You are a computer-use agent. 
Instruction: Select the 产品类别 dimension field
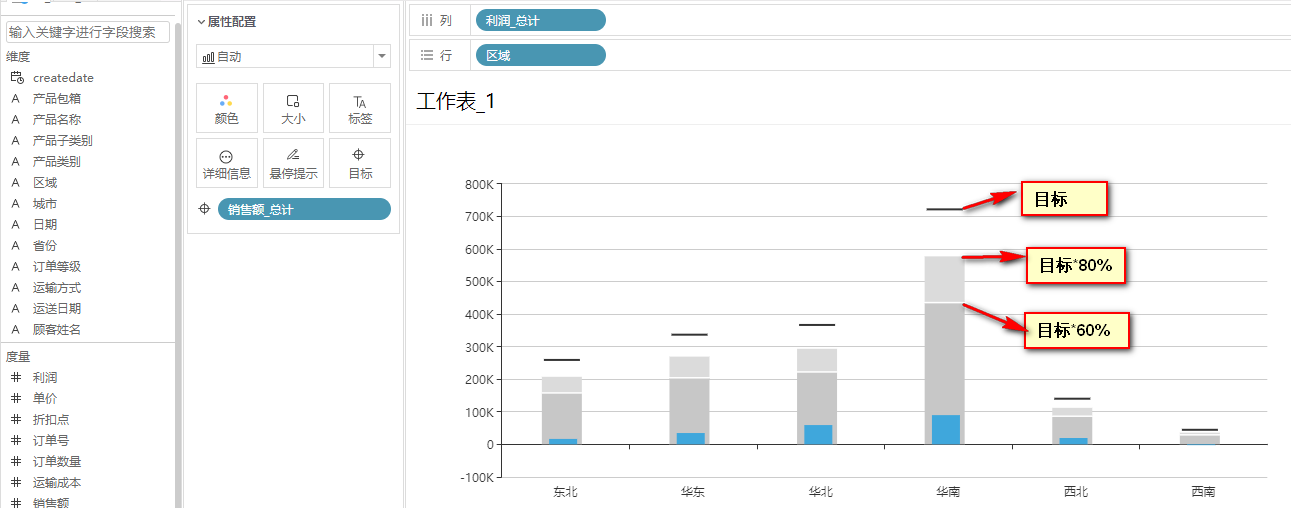point(57,161)
